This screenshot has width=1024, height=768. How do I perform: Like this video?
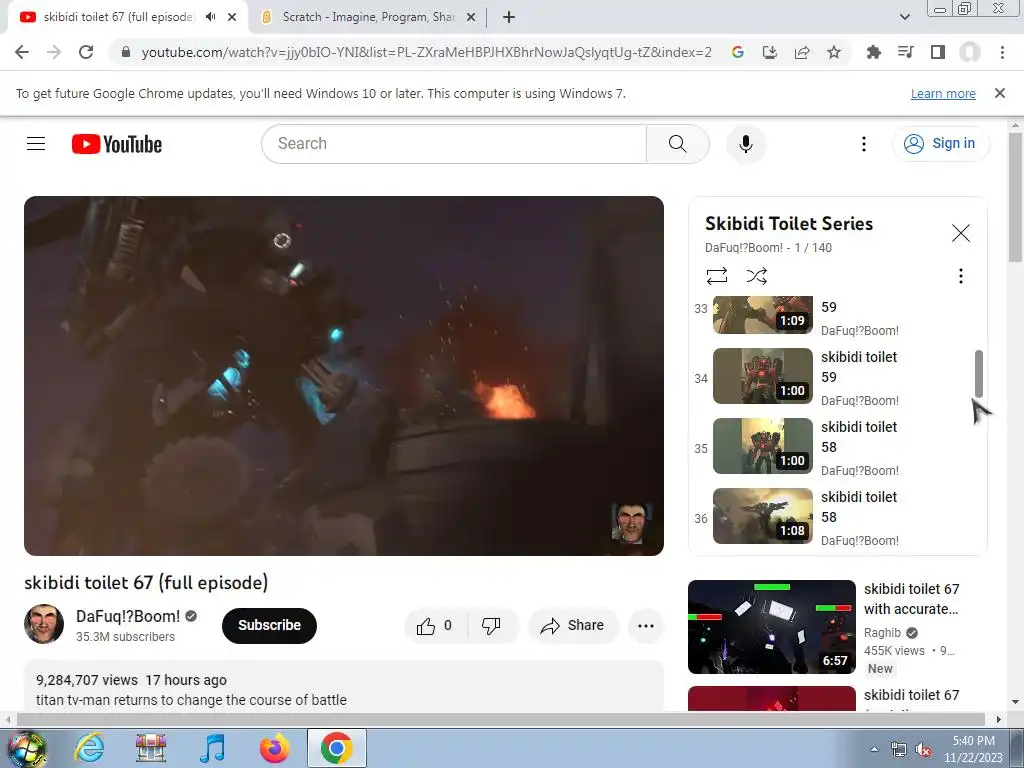[435, 626]
